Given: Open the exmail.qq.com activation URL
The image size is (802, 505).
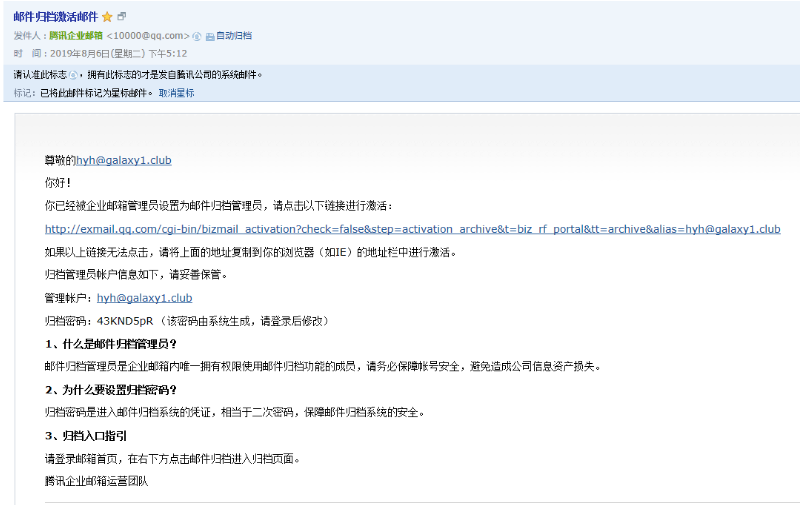Looking at the screenshot, I should tap(412, 229).
